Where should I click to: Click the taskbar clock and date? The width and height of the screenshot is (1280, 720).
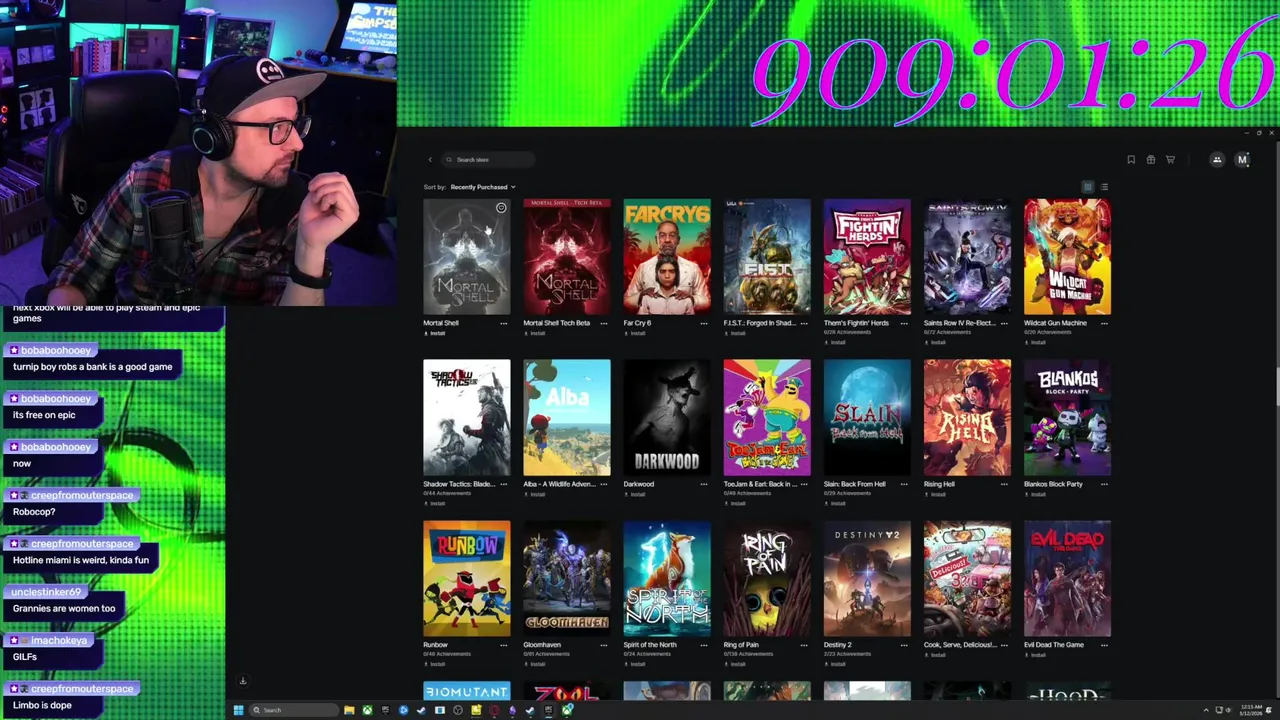point(1251,710)
